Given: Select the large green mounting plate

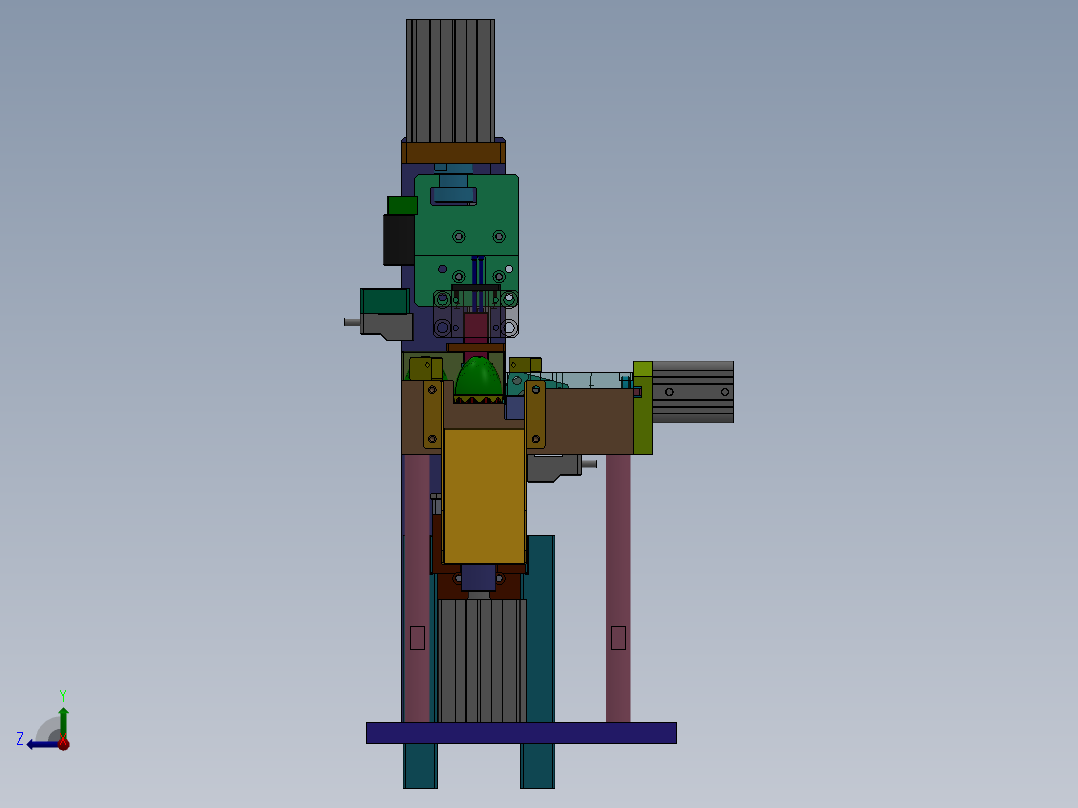Looking at the screenshot, I should coord(466,239).
